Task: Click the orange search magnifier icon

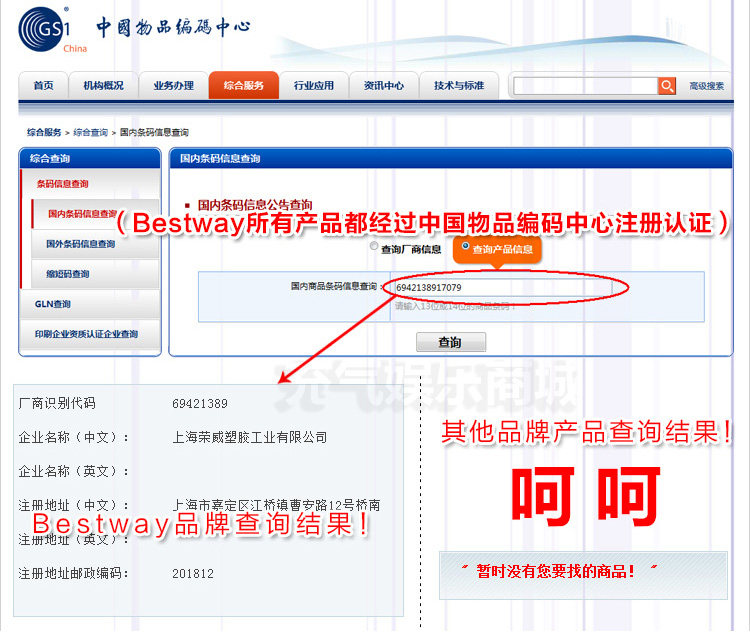Action: coord(667,86)
